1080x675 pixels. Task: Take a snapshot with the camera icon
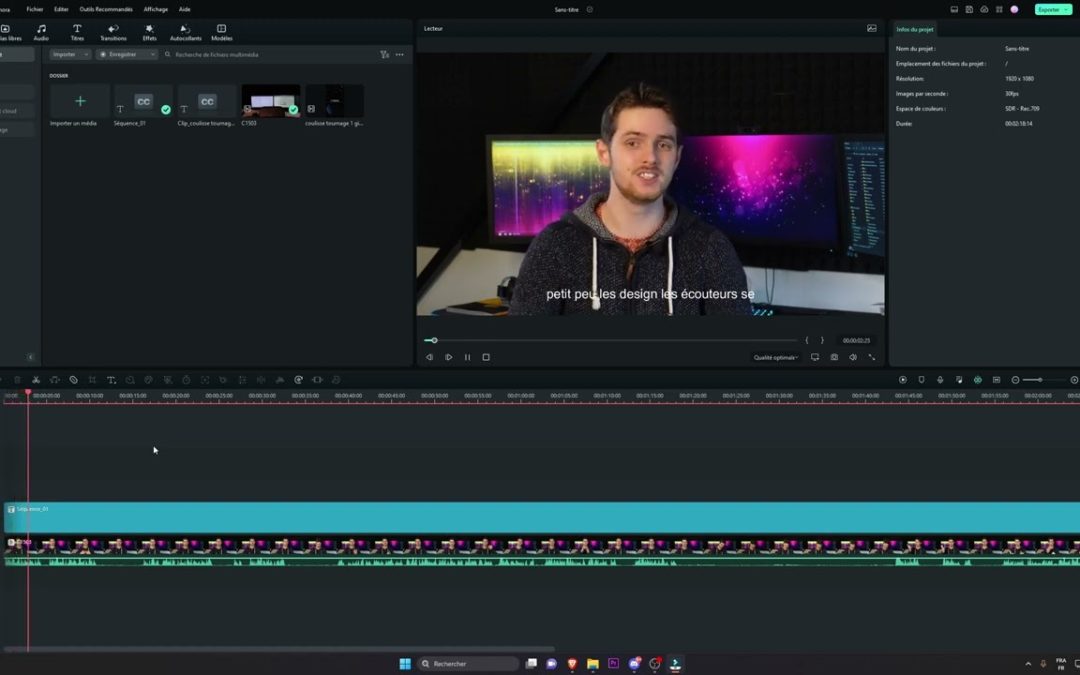point(834,357)
